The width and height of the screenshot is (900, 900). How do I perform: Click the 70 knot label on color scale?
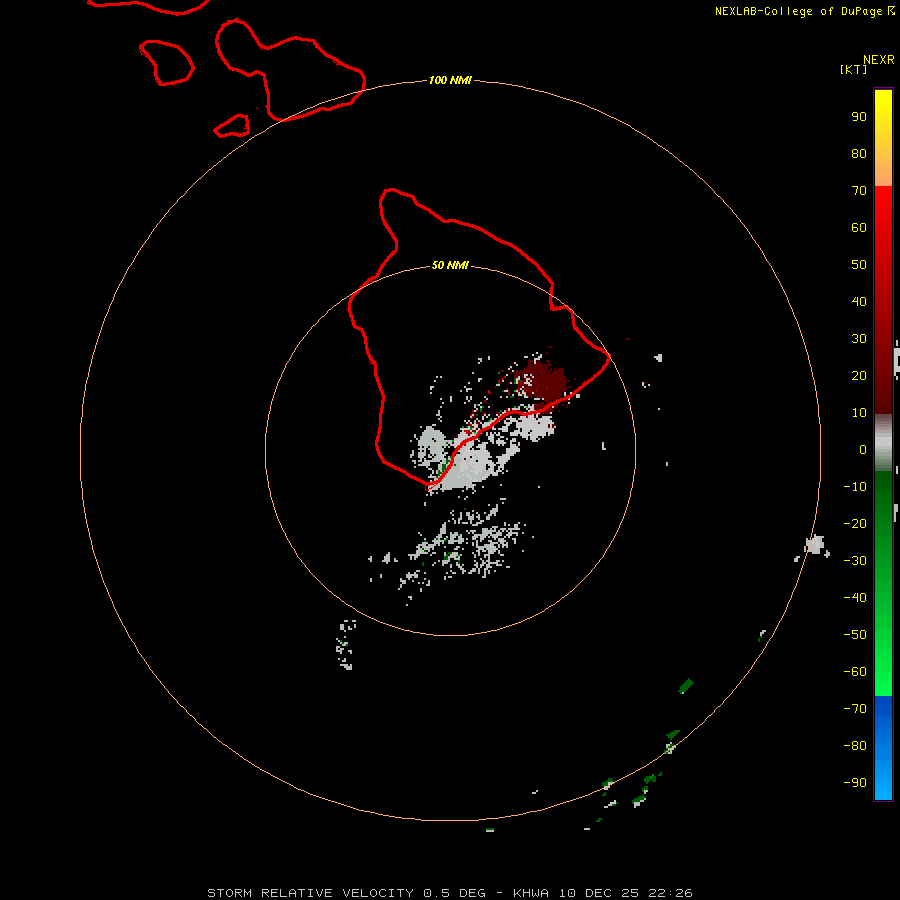click(x=859, y=191)
